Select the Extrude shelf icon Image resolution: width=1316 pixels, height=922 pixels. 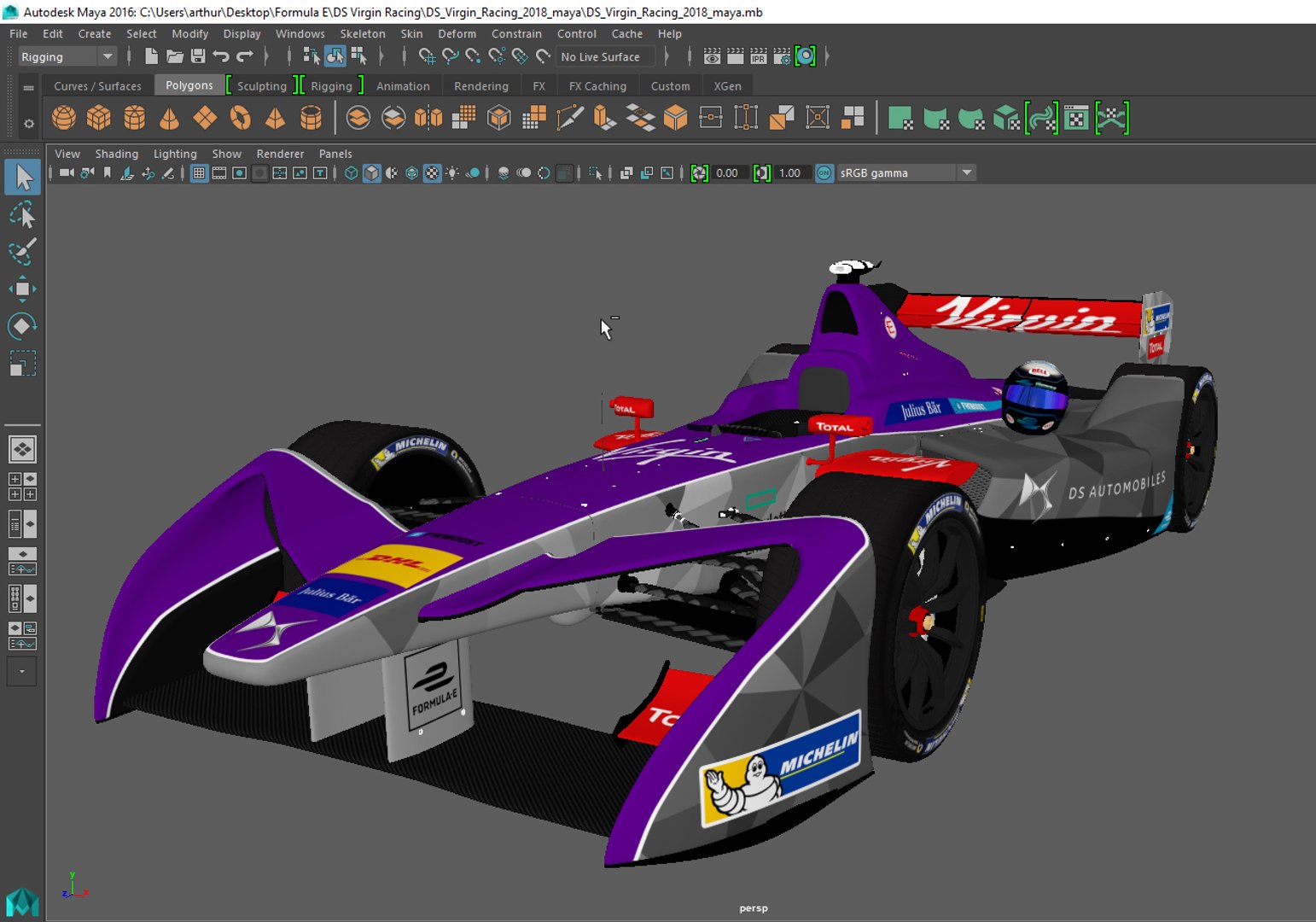click(605, 117)
